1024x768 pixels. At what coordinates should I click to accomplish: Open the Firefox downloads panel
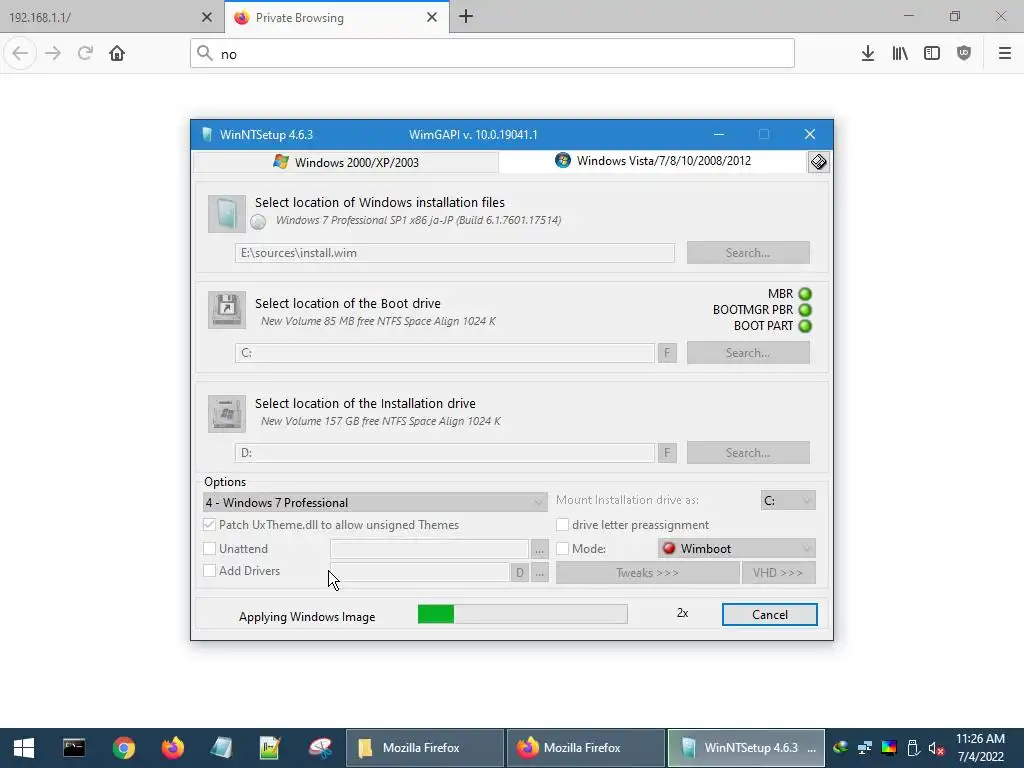[867, 53]
